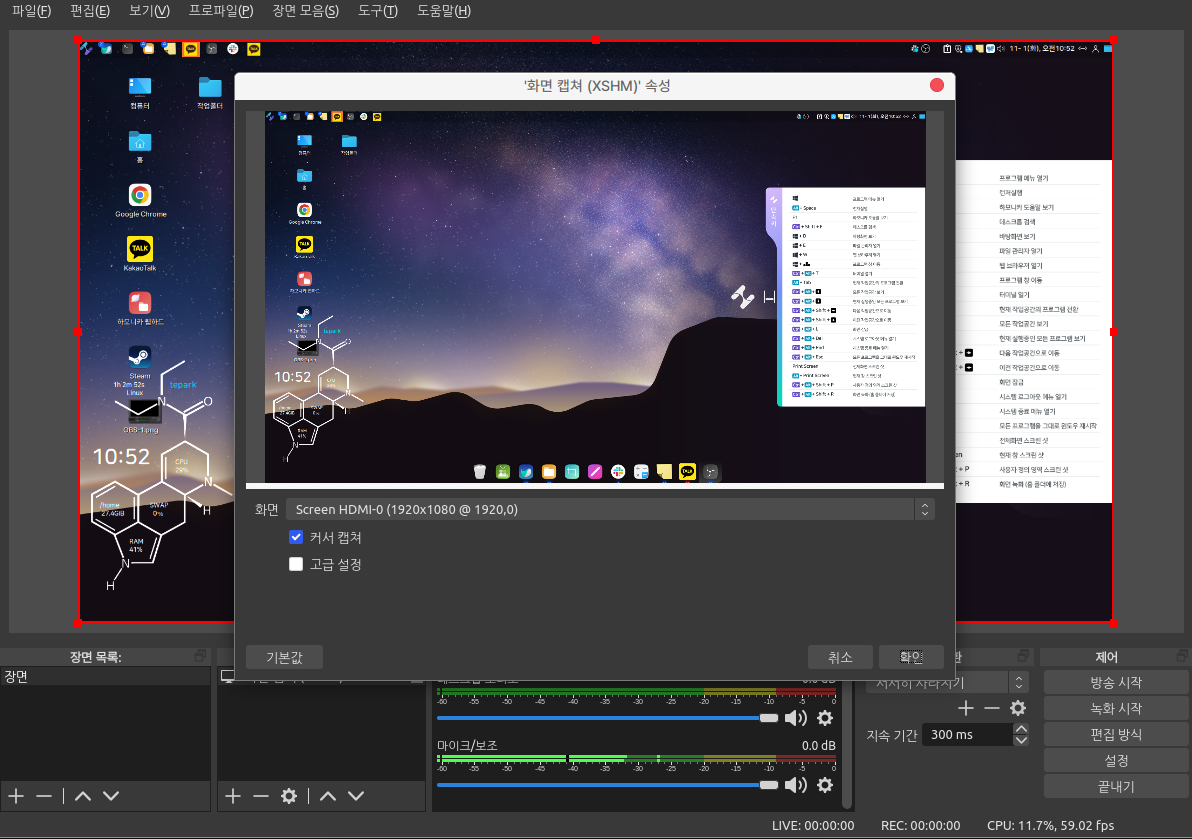Enable the 고급 설정 checkbox

(x=296, y=564)
